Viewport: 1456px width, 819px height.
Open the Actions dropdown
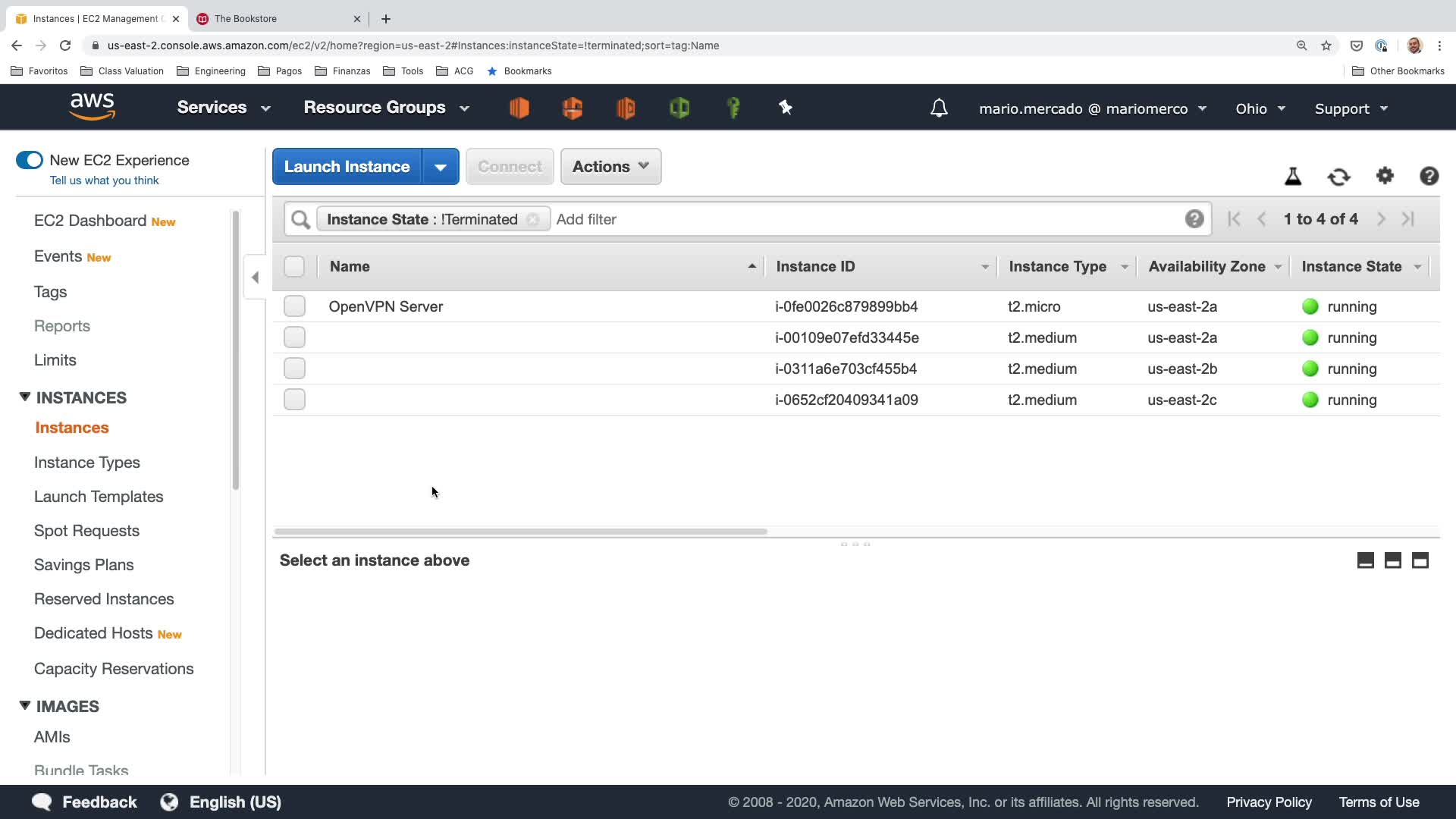tap(610, 167)
